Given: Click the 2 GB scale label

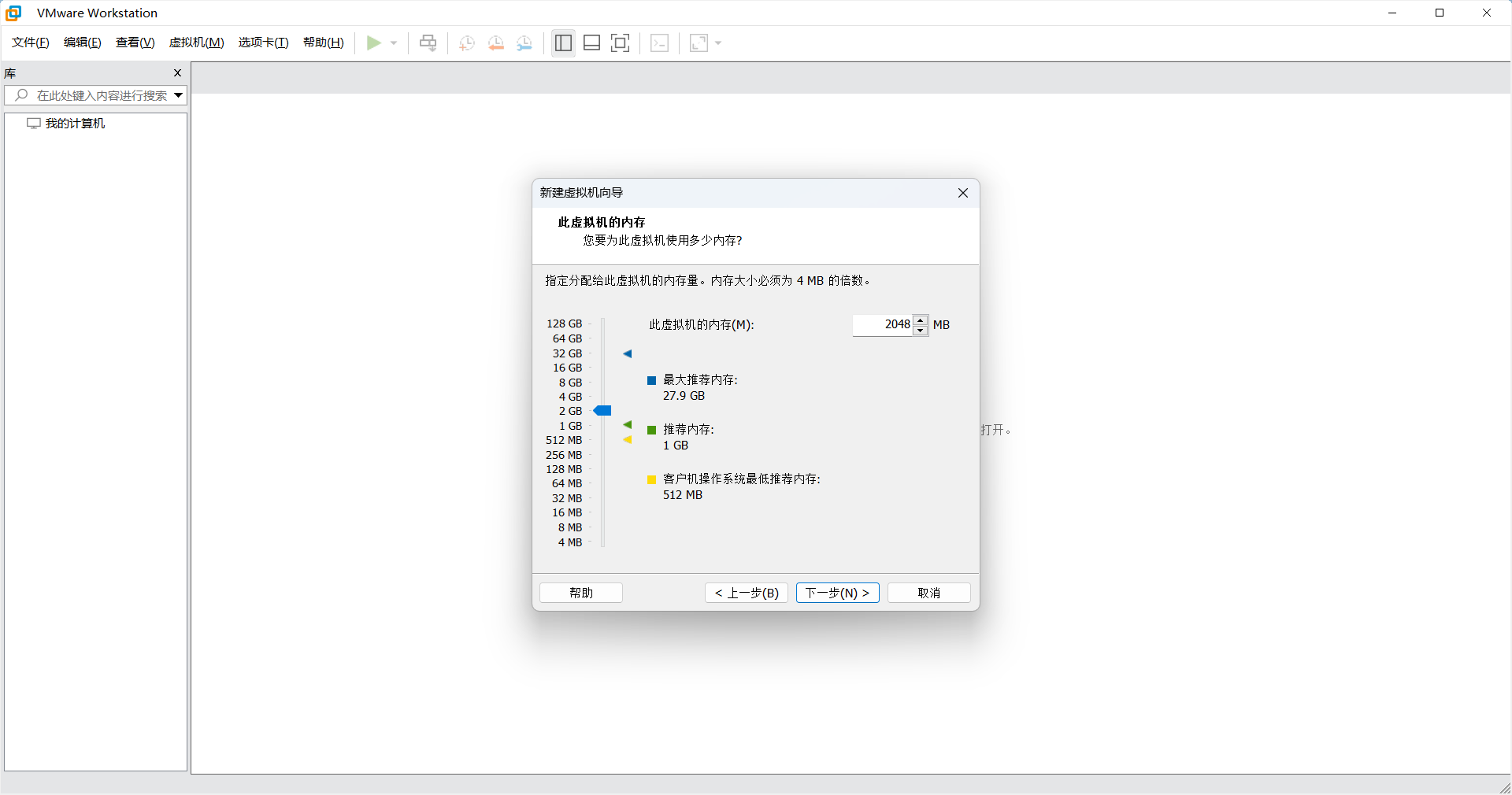Looking at the screenshot, I should tap(571, 412).
